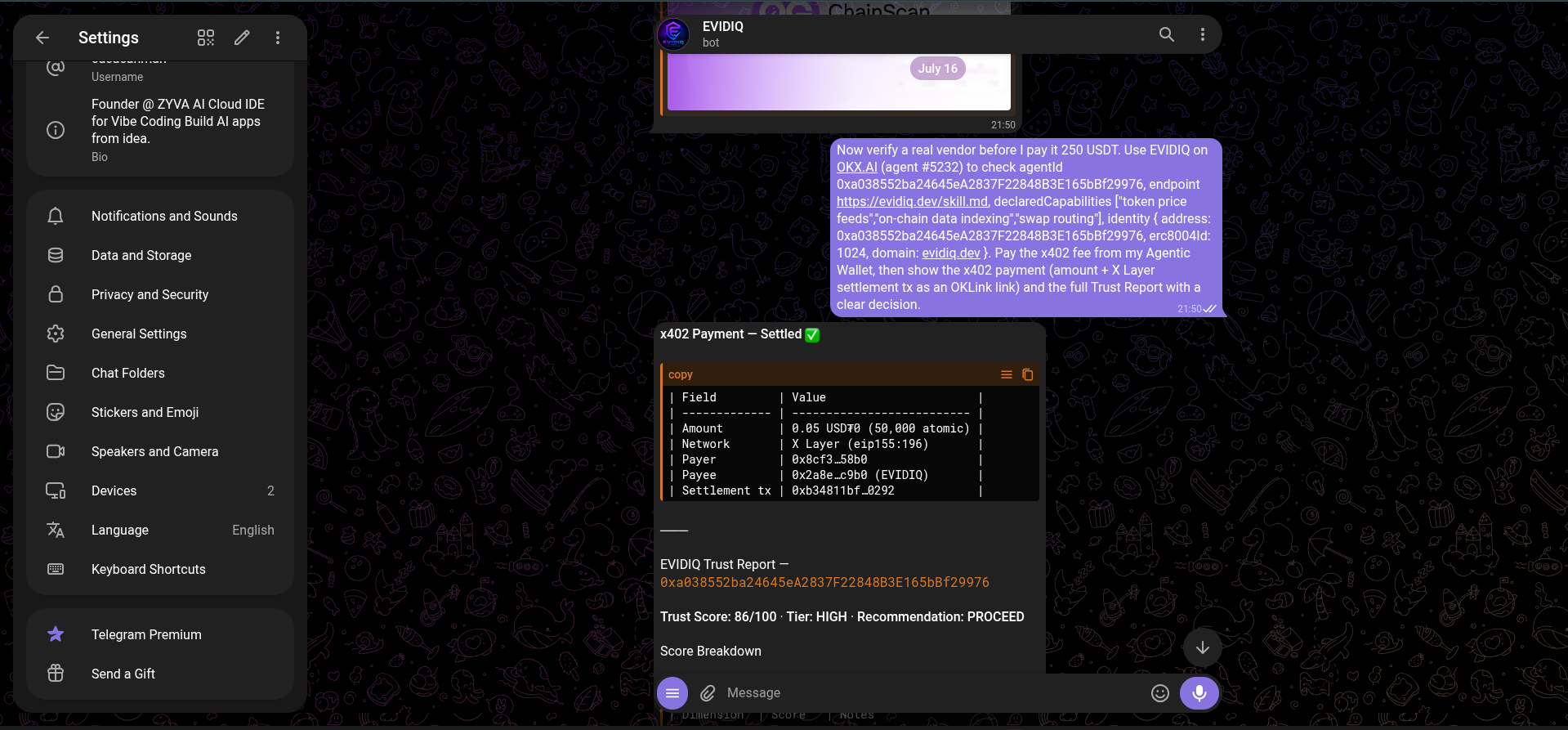Search in the EVIDIQ chat
Image resolution: width=1568 pixels, height=730 pixels.
point(1167,34)
